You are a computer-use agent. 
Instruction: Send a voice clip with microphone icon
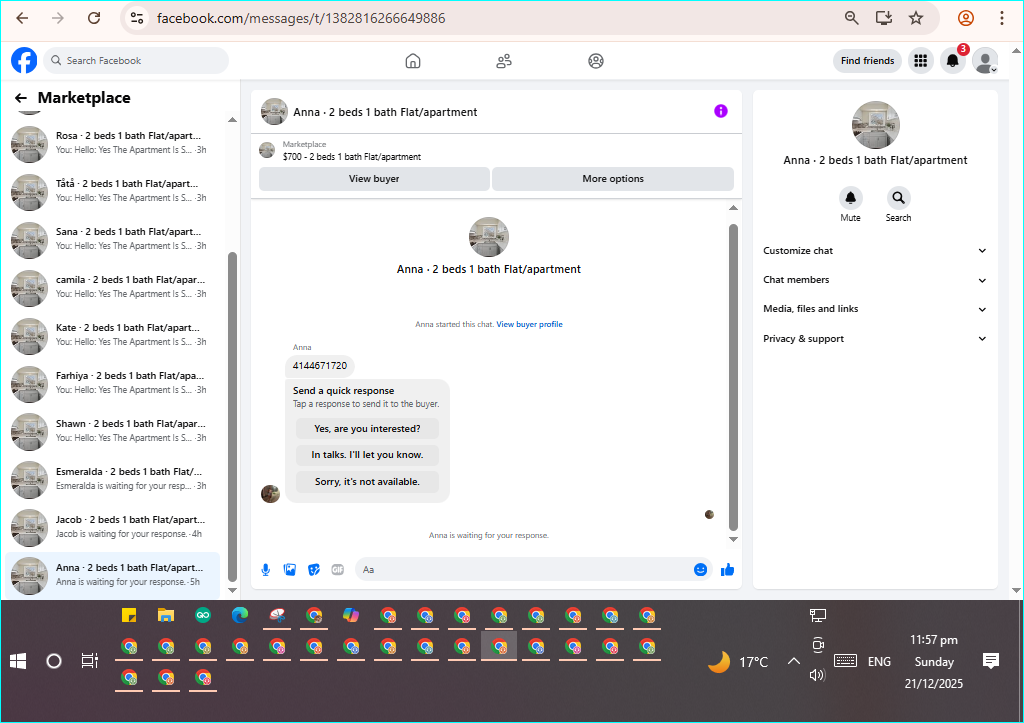[266, 570]
